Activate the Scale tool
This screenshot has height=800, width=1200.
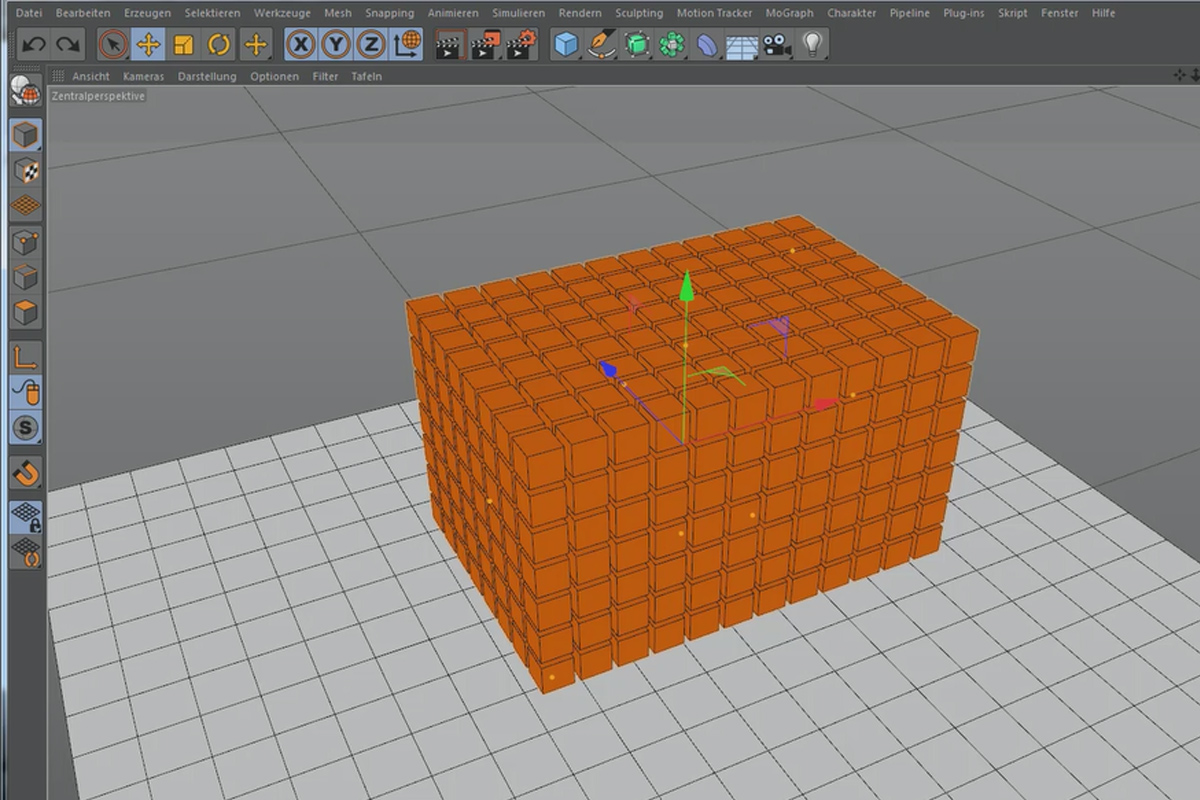point(183,44)
